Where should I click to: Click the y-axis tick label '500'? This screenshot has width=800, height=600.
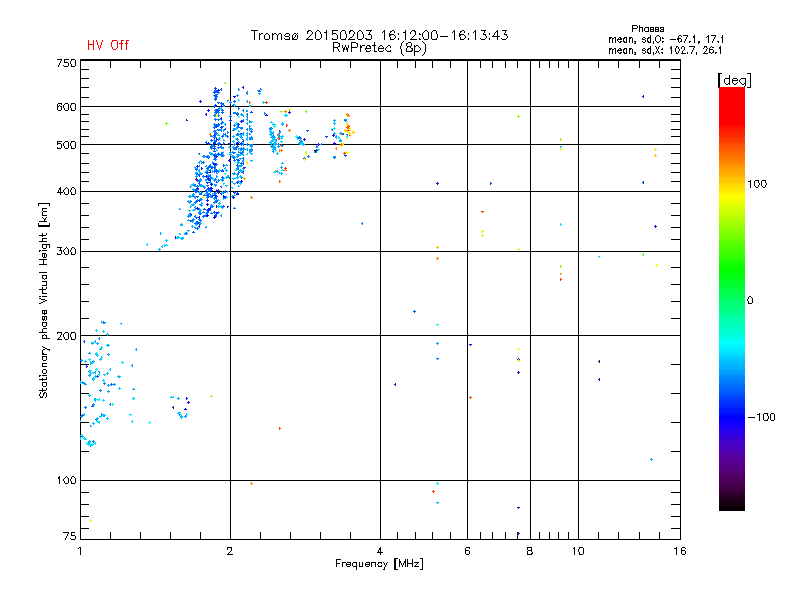pos(66,145)
